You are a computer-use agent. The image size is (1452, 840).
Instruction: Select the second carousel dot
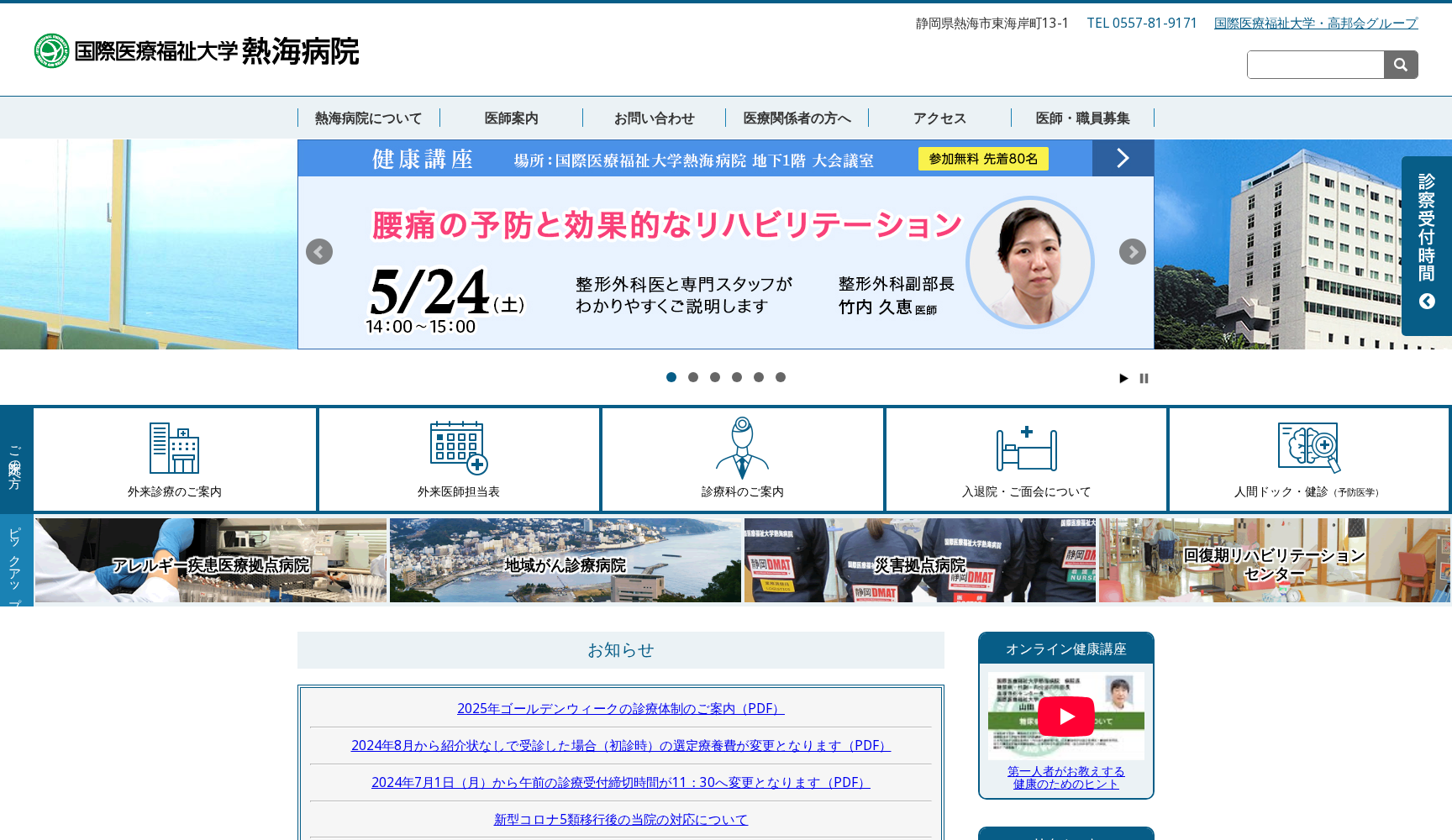tap(693, 377)
